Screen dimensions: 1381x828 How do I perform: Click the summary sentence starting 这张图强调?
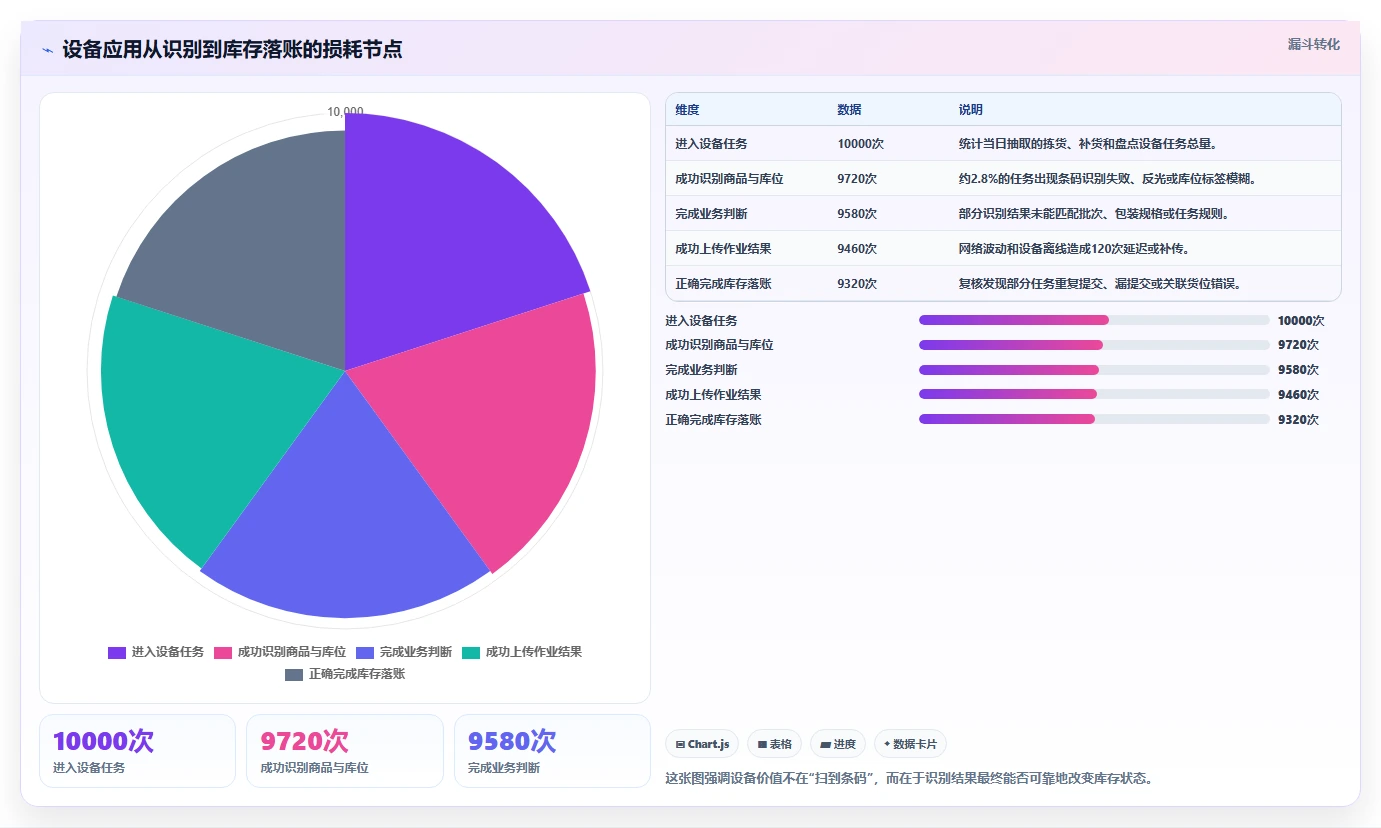click(x=909, y=778)
